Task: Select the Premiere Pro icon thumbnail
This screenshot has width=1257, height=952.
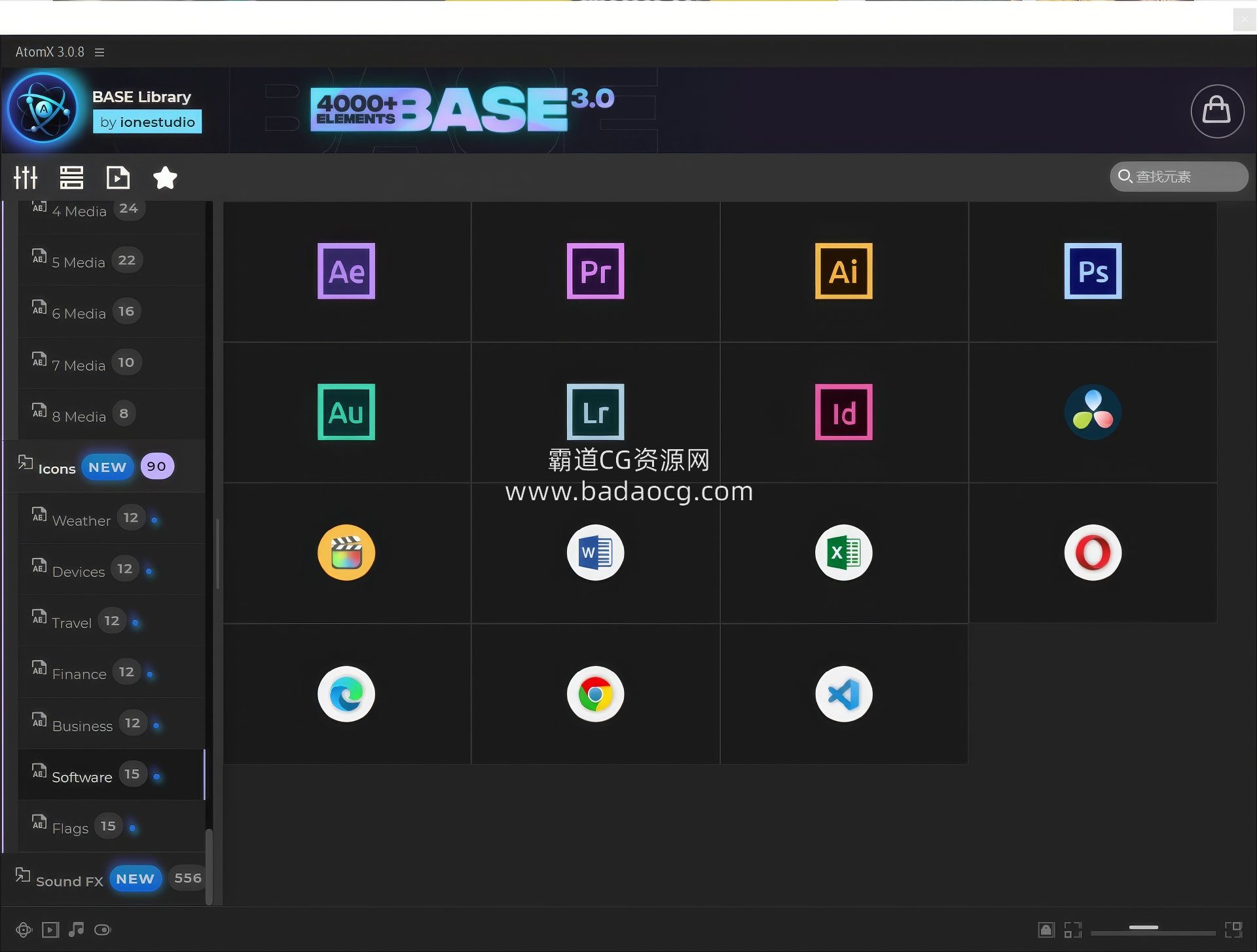Action: pos(595,271)
